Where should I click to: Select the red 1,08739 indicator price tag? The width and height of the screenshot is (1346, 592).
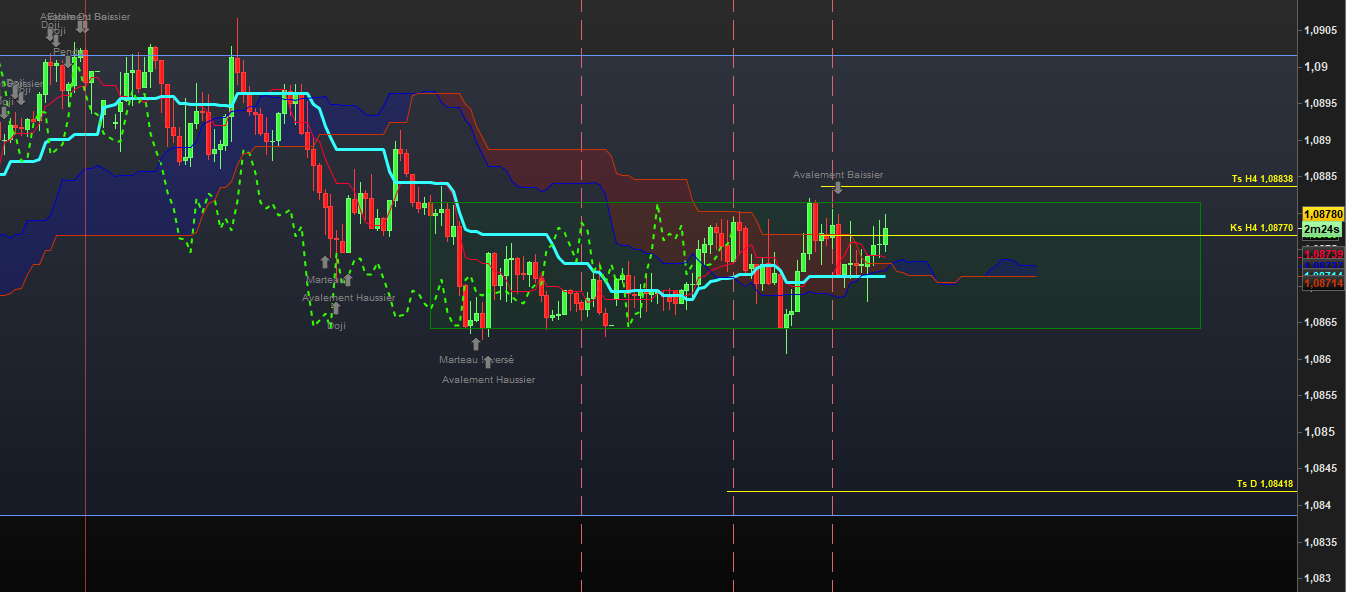point(1321,254)
